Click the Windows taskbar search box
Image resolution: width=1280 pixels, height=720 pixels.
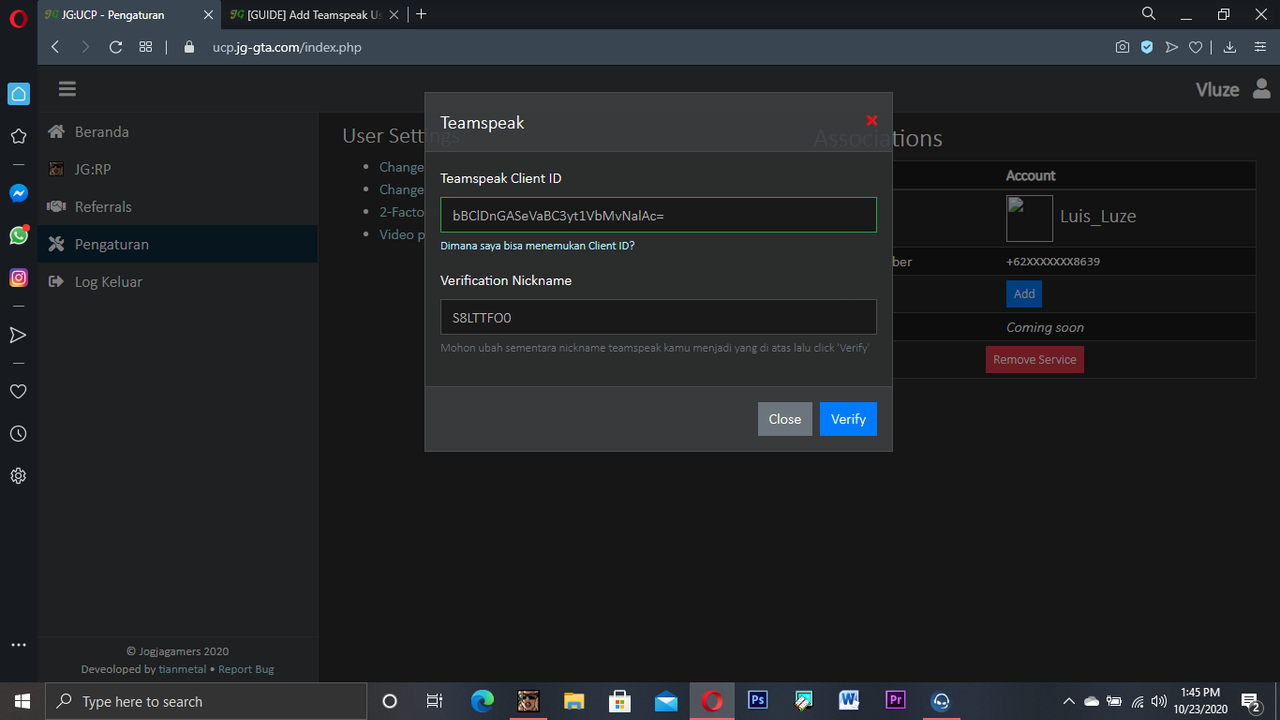206,701
